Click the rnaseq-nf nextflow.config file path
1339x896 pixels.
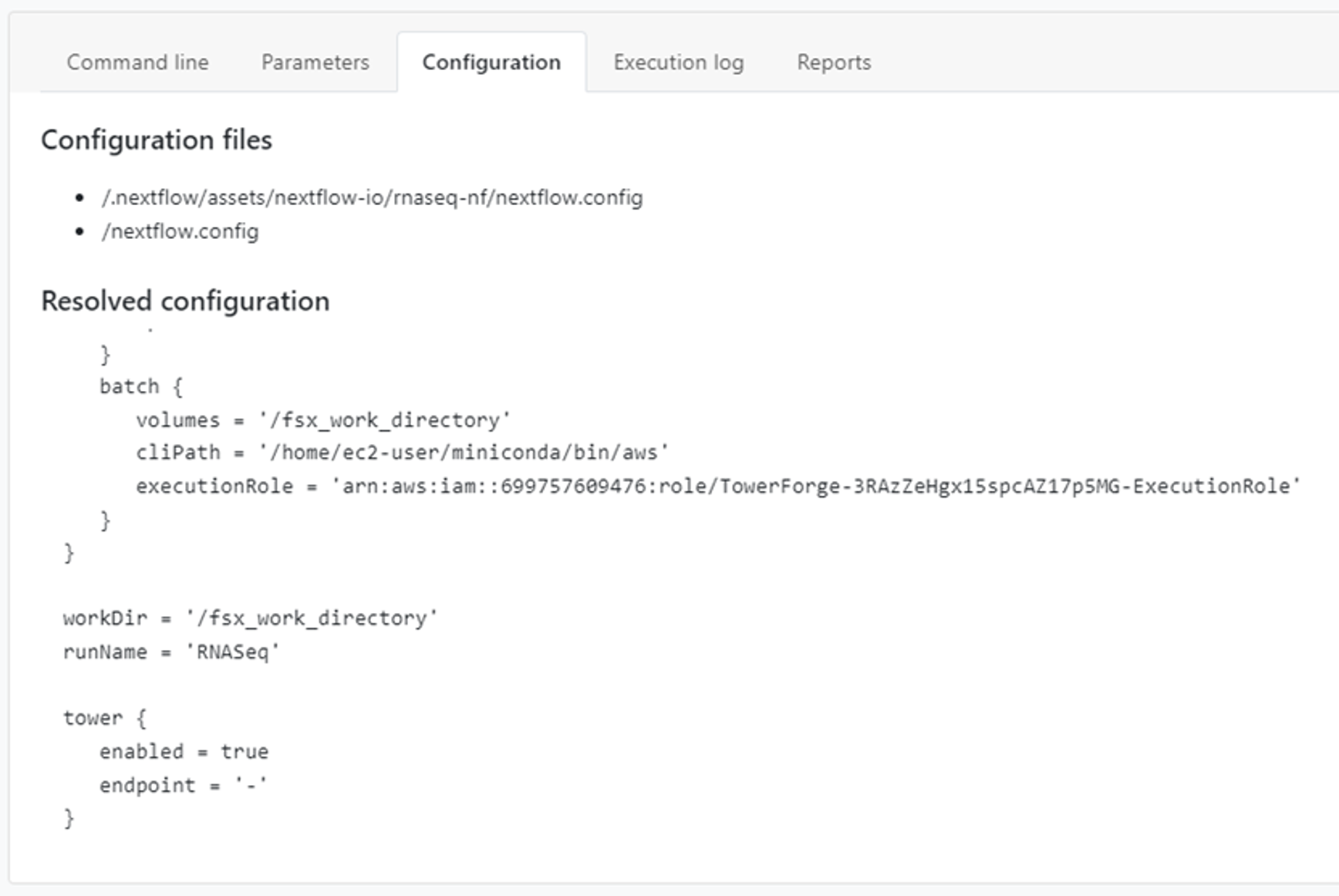coord(372,198)
